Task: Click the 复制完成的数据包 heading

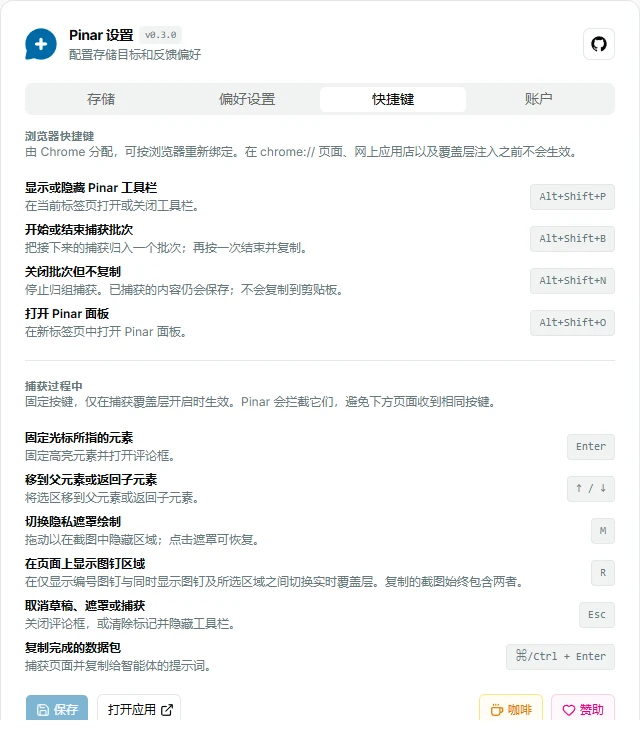Action: coord(73,648)
